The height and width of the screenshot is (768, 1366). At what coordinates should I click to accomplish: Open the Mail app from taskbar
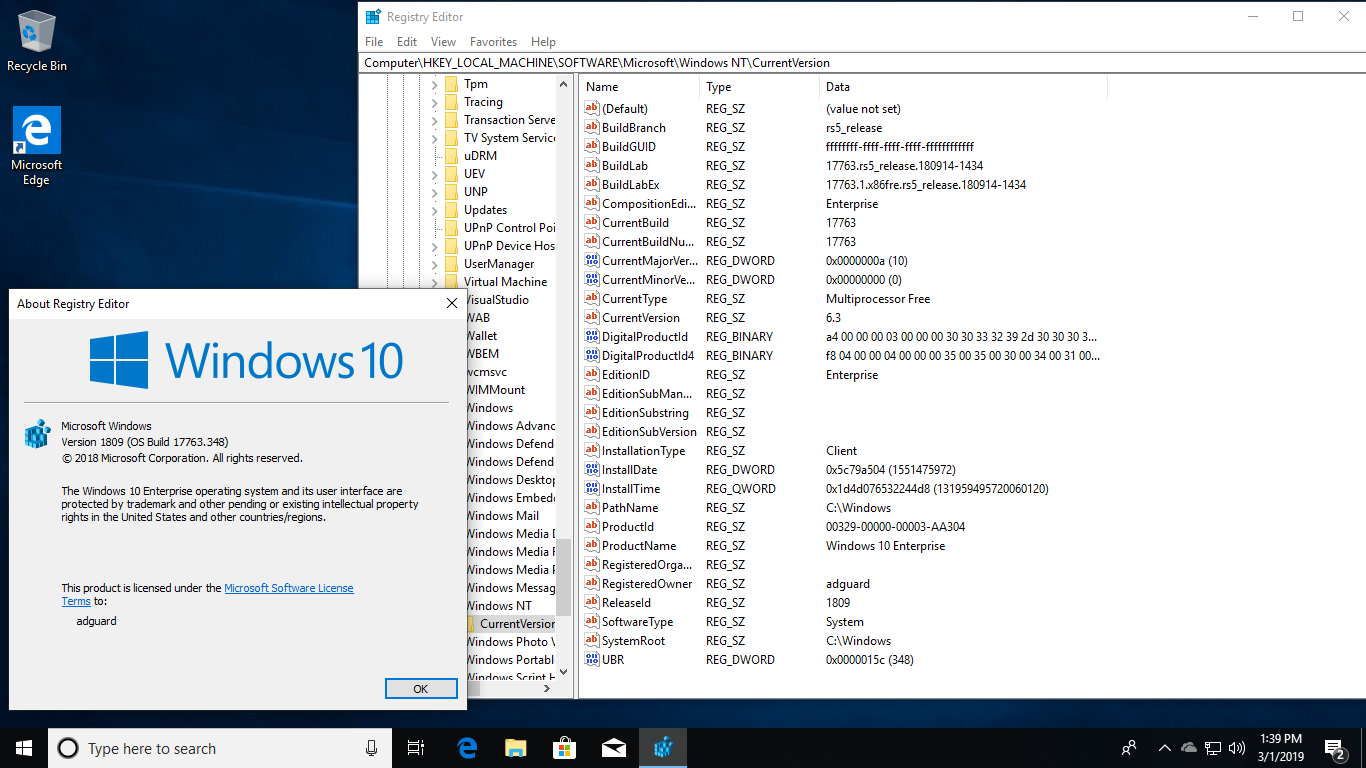pyautogui.click(x=614, y=748)
